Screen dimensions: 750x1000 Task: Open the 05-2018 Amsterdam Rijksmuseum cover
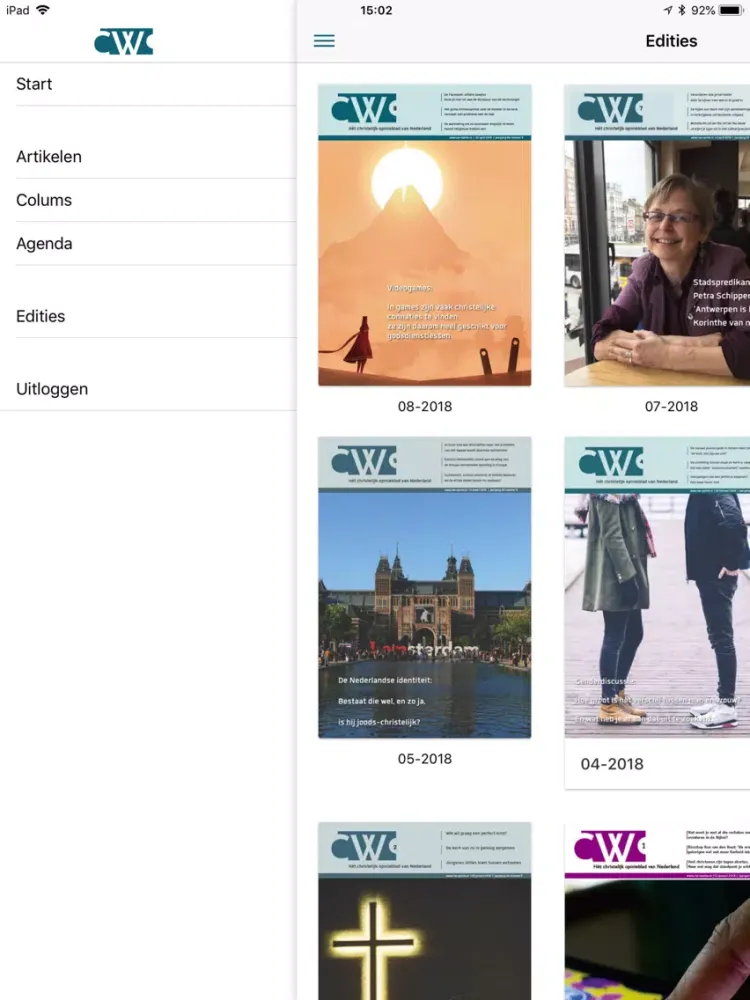(425, 587)
